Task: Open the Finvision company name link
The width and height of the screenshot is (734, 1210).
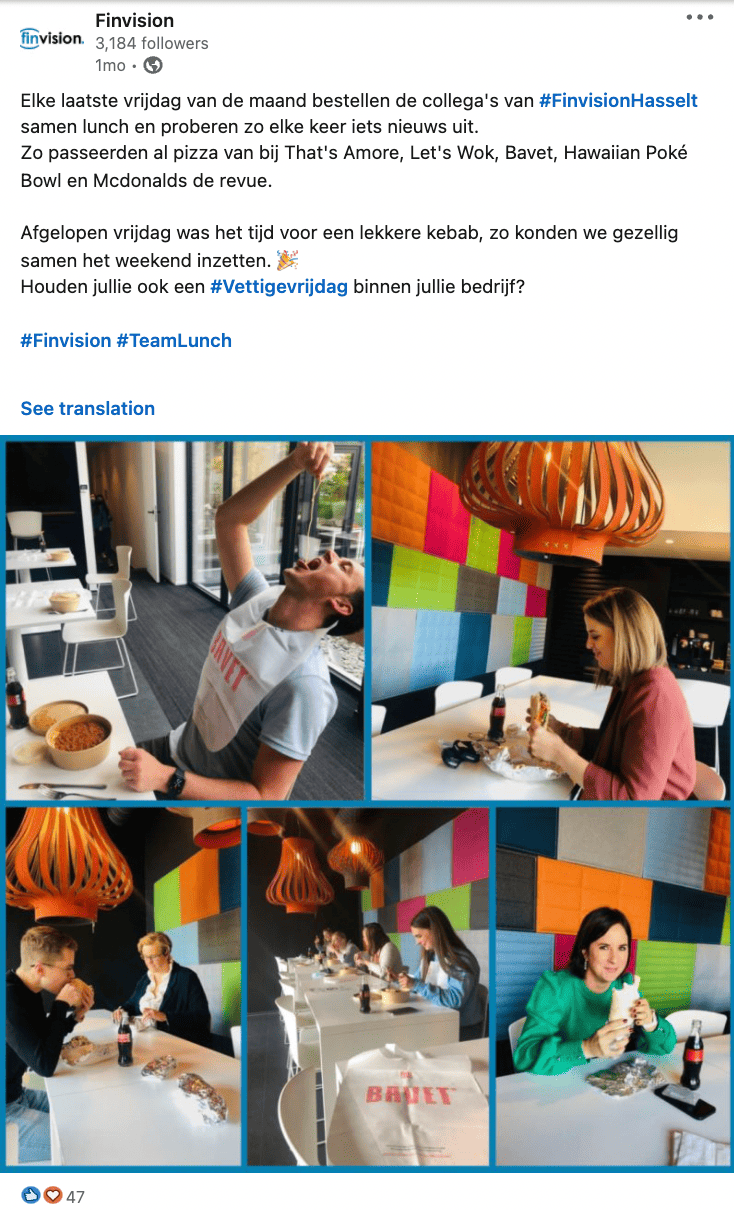Action: (x=134, y=21)
